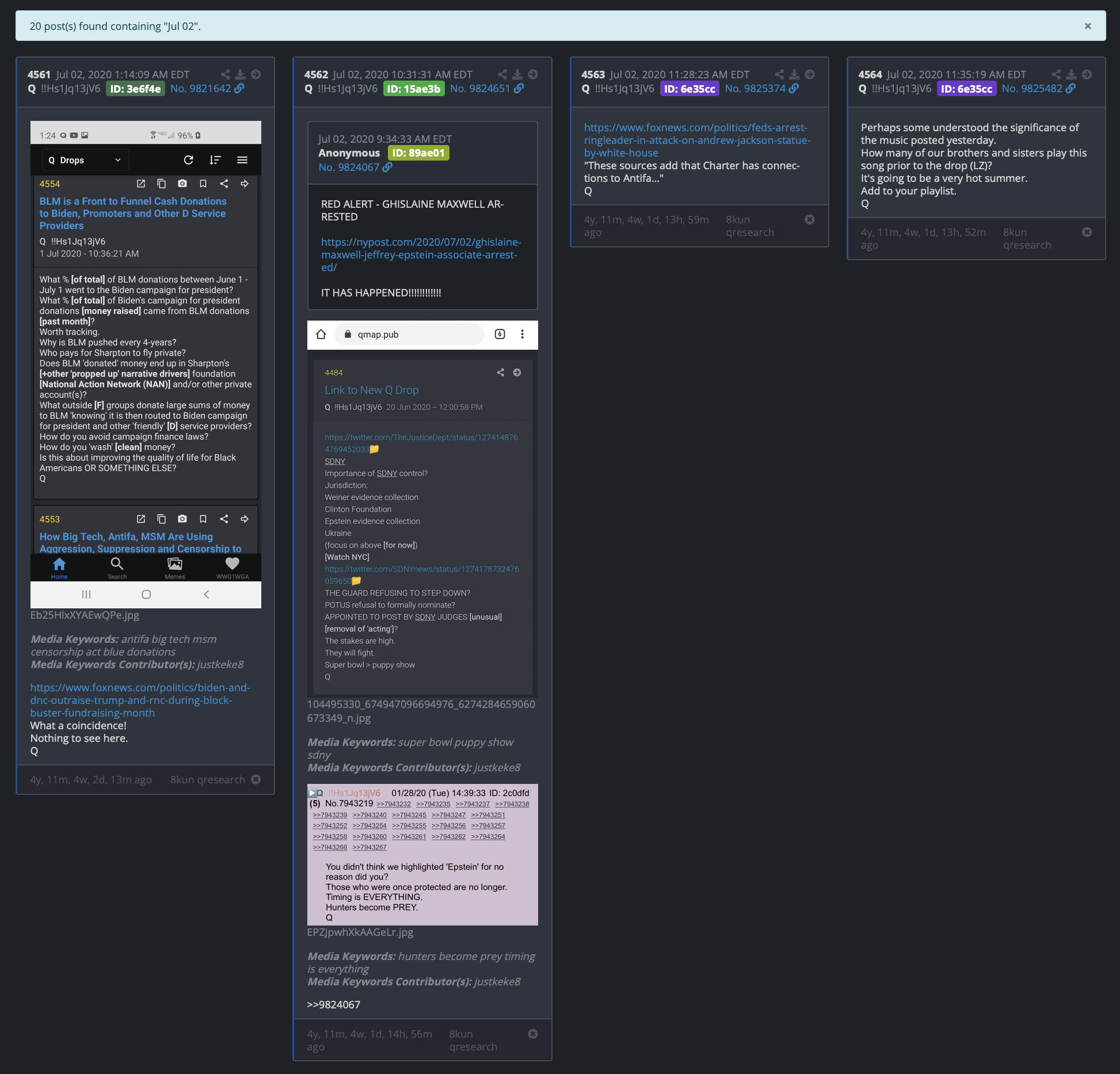Screen dimensions: 1120x1074
Task: Click timestamp Jul 02, 2020 11:28:23 AM EDT
Action: (680, 74)
